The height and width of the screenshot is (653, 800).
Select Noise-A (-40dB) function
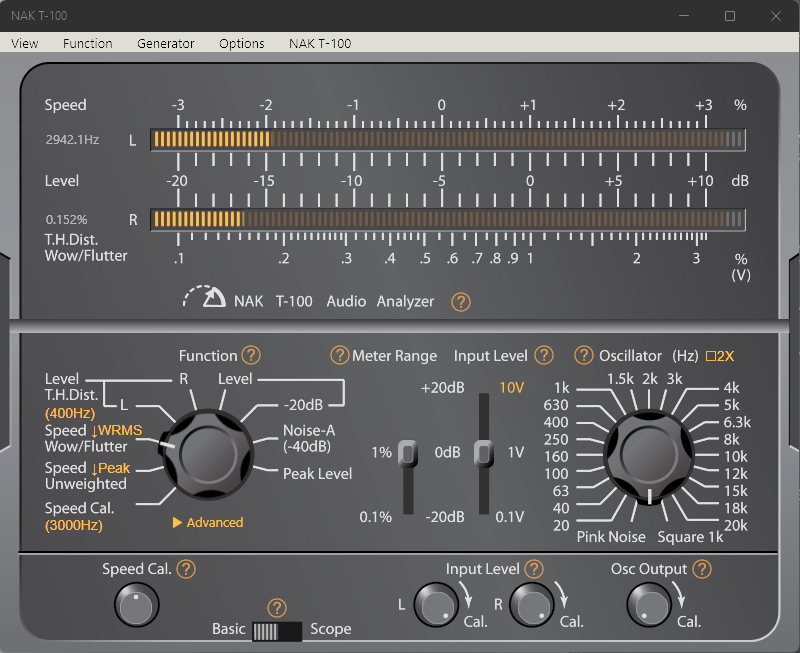pos(309,438)
